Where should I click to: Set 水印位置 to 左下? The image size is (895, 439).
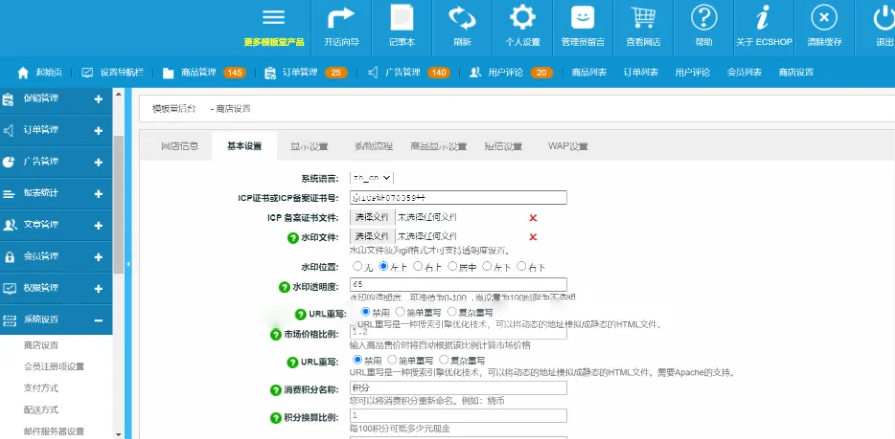(x=487, y=266)
